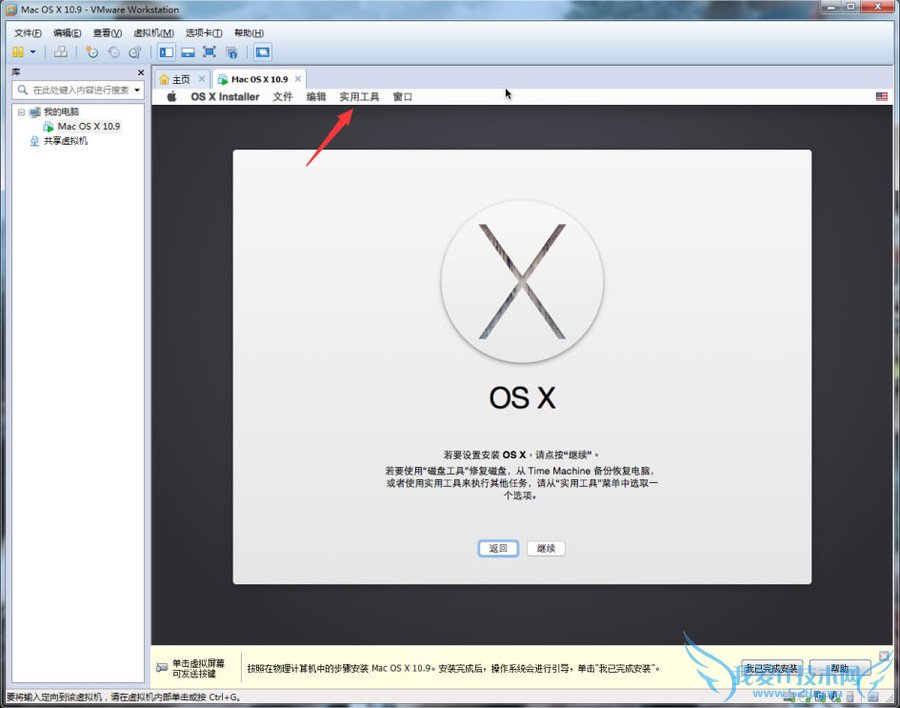The height and width of the screenshot is (708, 900).
Task: Open the OS X Installer menu
Action: point(225,96)
